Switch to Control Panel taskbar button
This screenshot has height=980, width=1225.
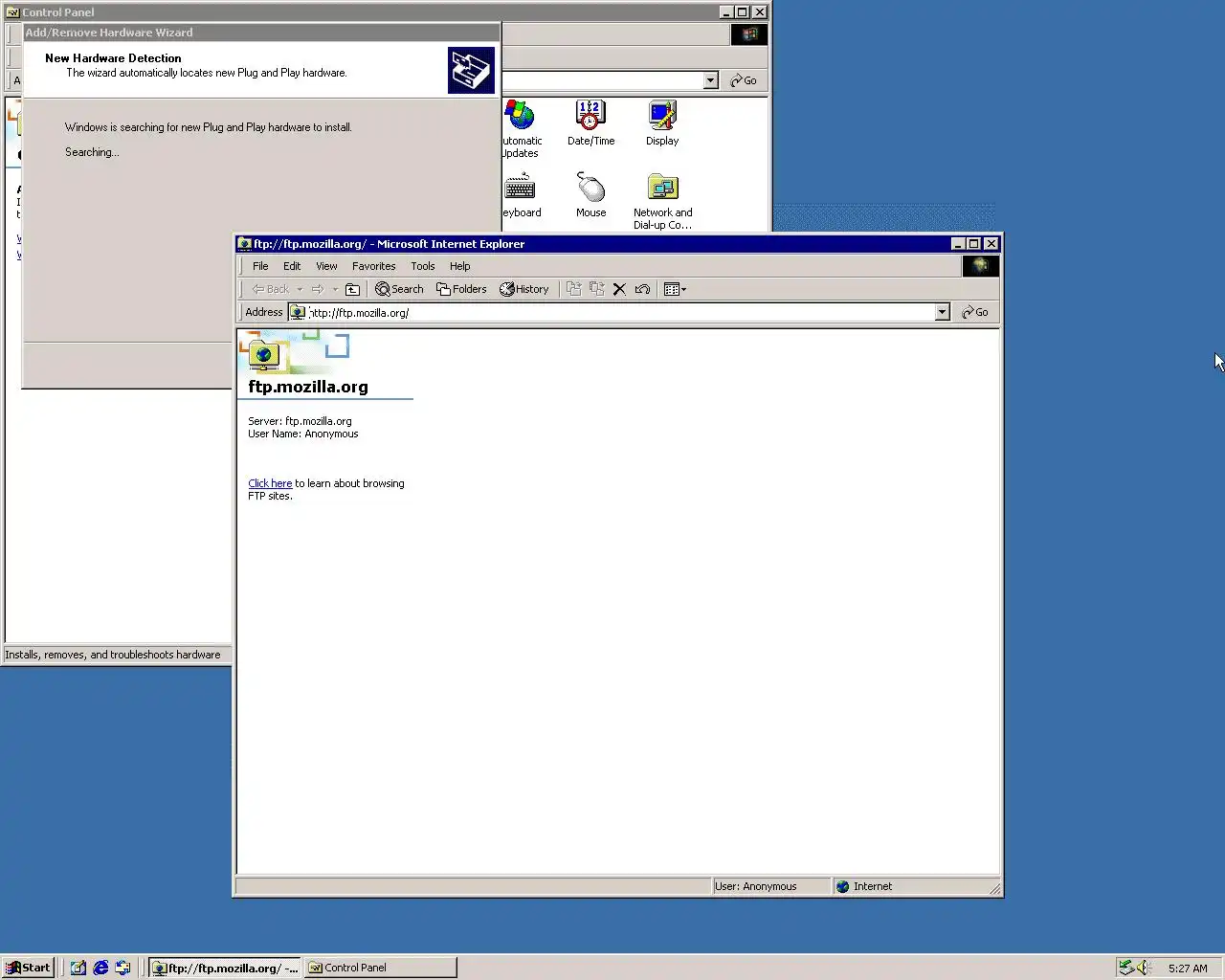click(381, 968)
